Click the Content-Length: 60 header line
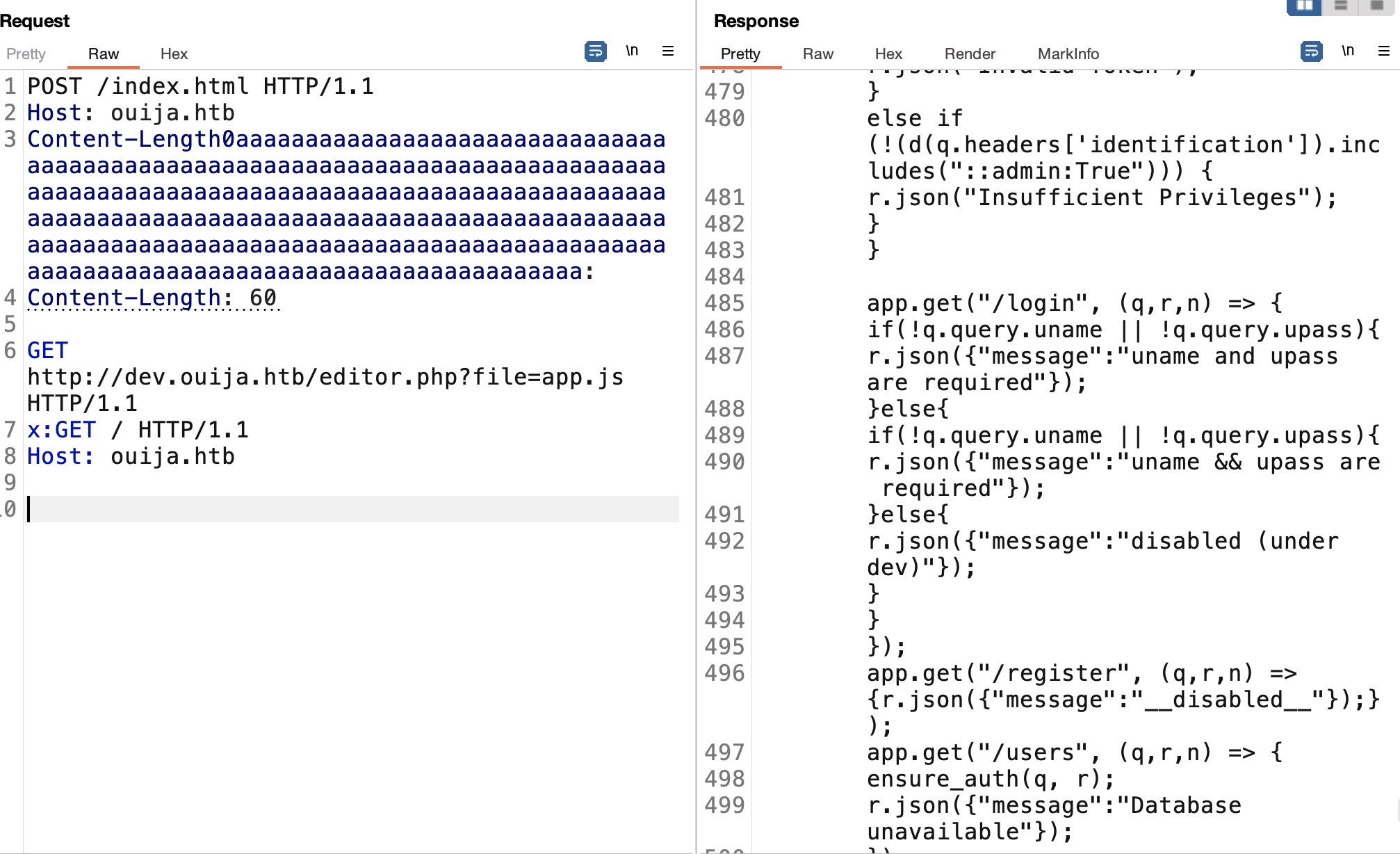Viewport: 1400px width, 854px height. click(x=152, y=298)
